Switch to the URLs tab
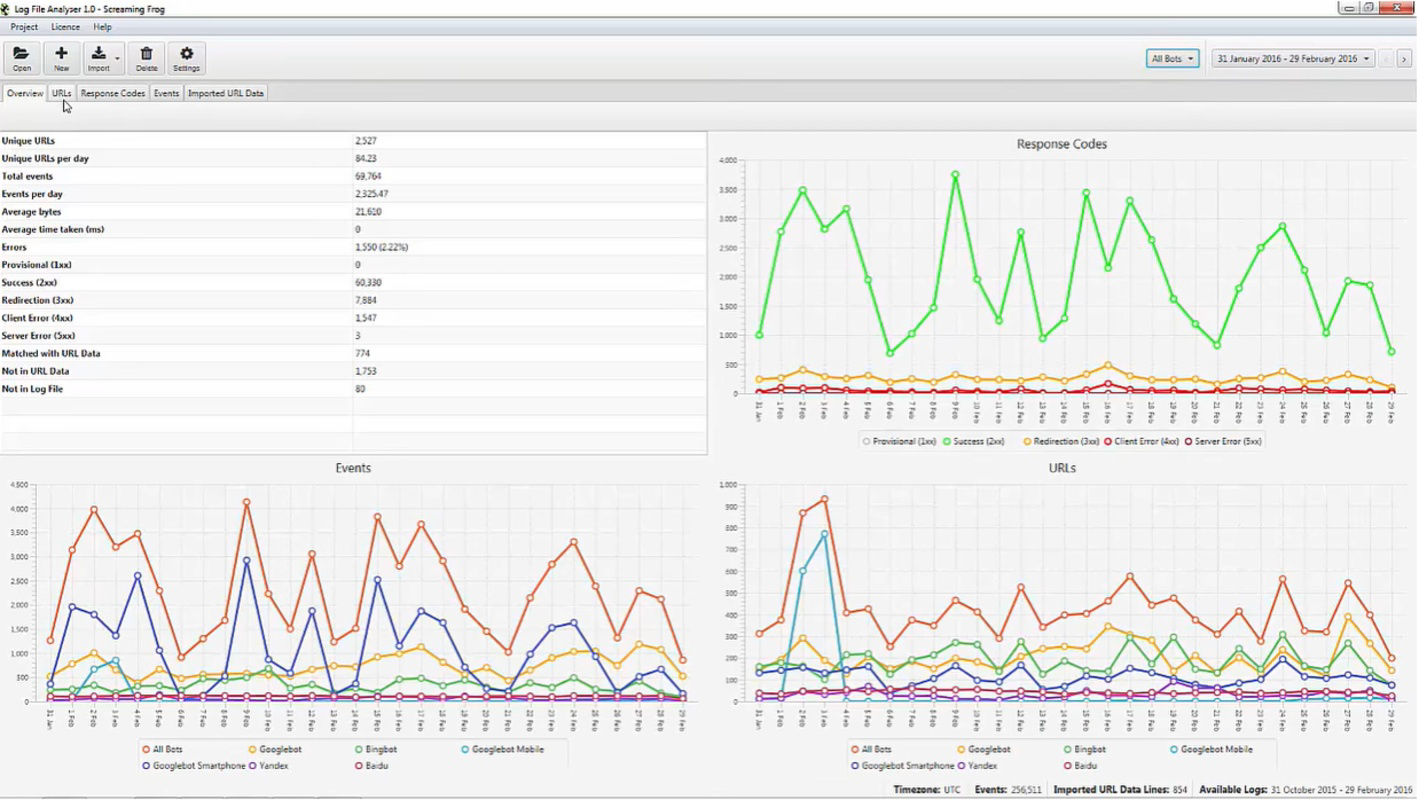 pyautogui.click(x=62, y=93)
